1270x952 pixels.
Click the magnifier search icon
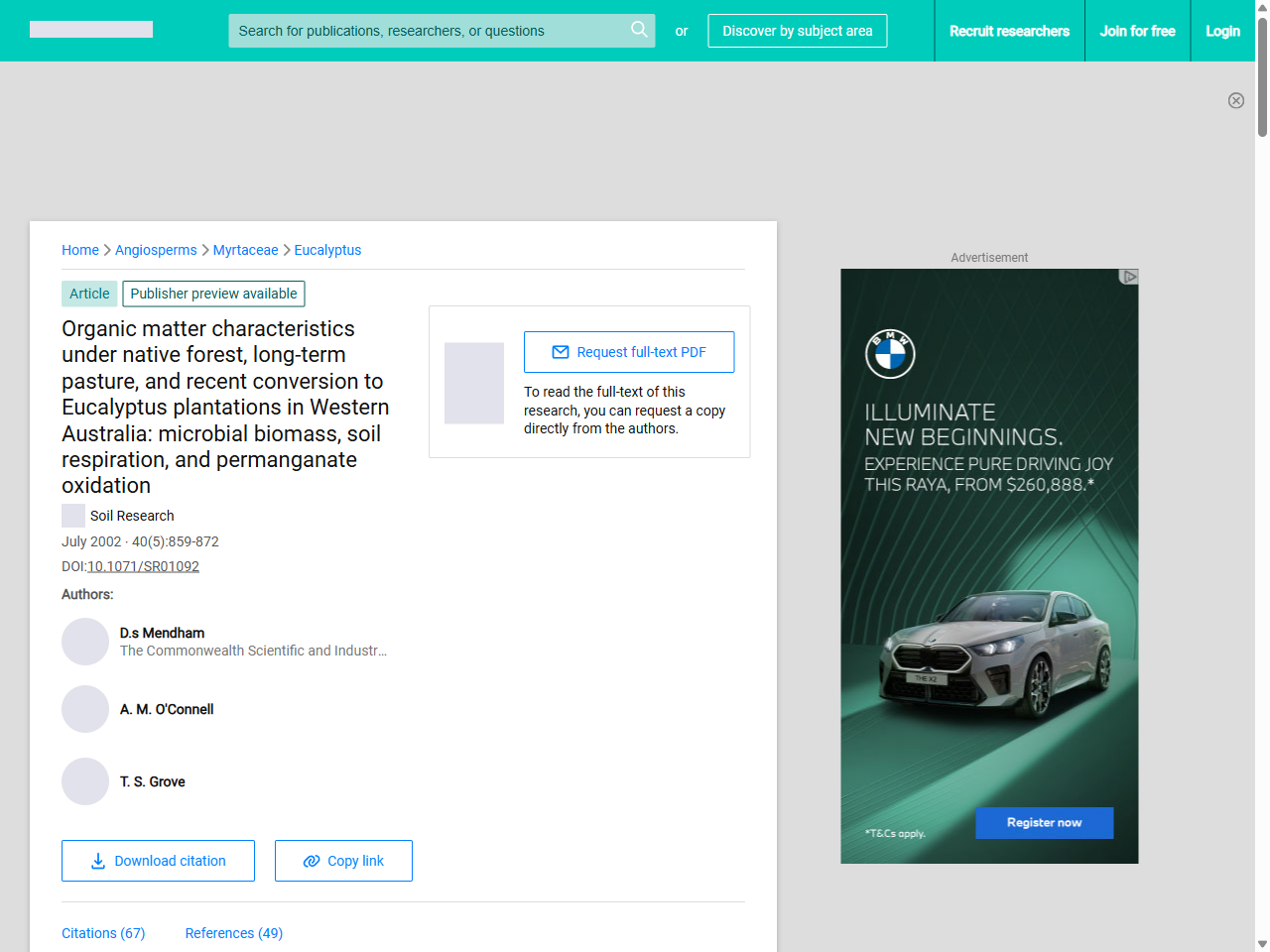pos(639,30)
